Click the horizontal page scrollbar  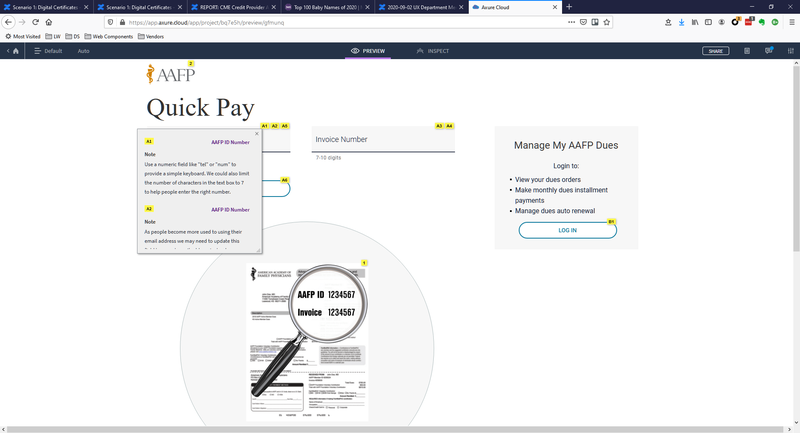[x=395, y=429]
